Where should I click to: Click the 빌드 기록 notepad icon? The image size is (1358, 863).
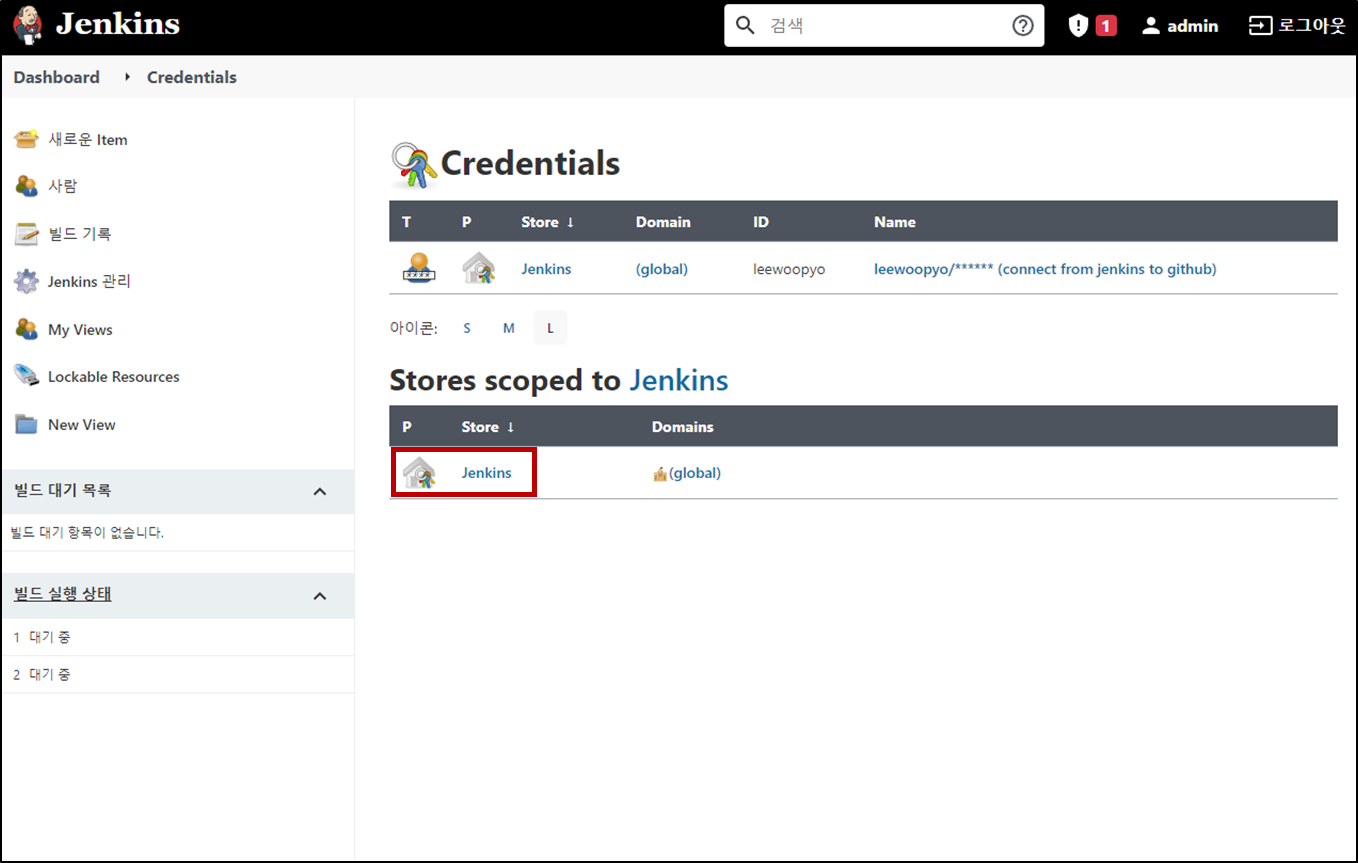[x=27, y=234]
